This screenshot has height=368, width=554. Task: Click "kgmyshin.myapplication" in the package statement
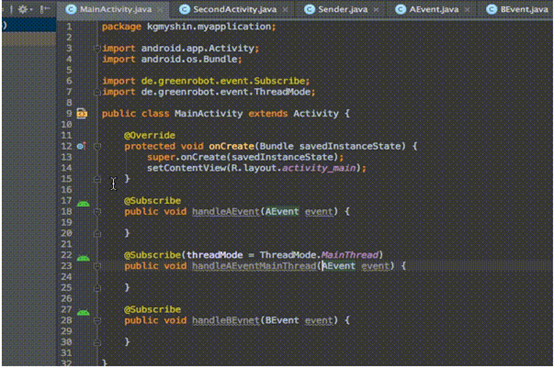(209, 27)
